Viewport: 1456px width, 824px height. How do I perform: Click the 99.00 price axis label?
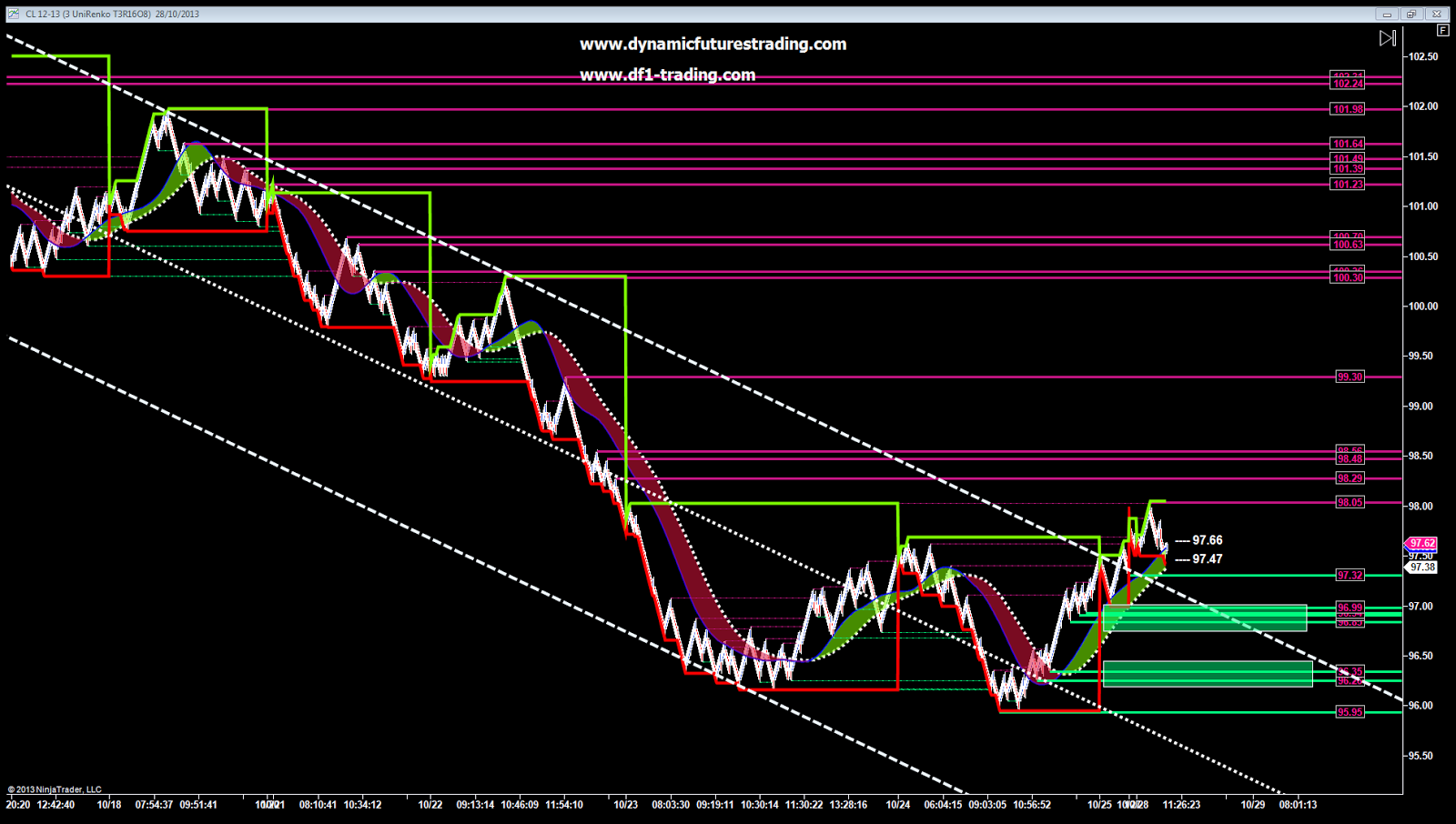click(1421, 407)
